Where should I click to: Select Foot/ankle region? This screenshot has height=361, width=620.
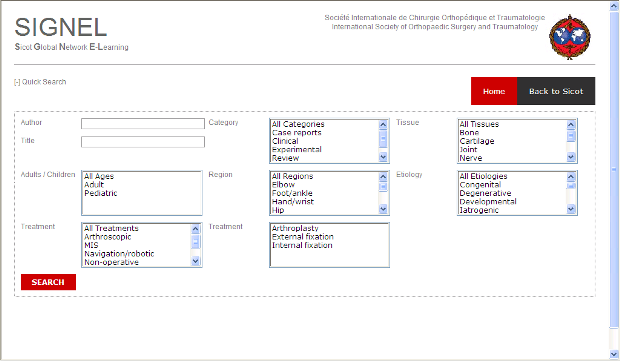[x=292, y=193]
